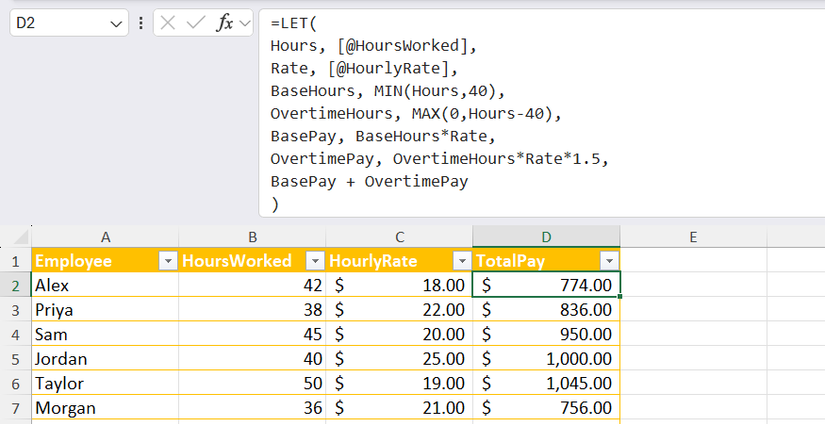Select column C header
Viewport: 825px width, 424px height.
click(x=399, y=237)
